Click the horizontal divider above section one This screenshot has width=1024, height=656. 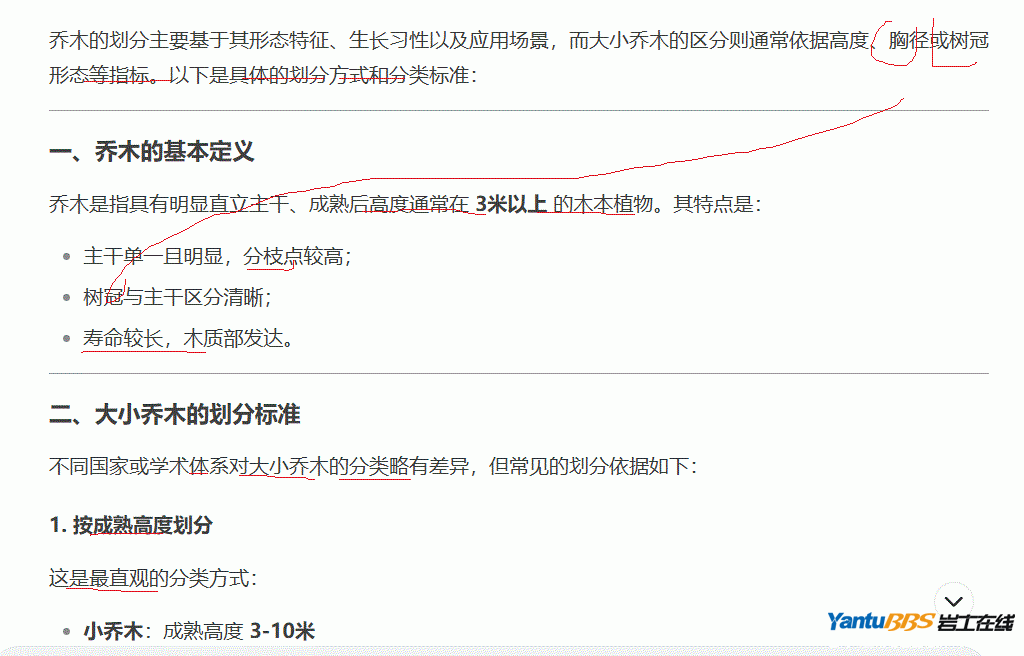click(x=518, y=110)
